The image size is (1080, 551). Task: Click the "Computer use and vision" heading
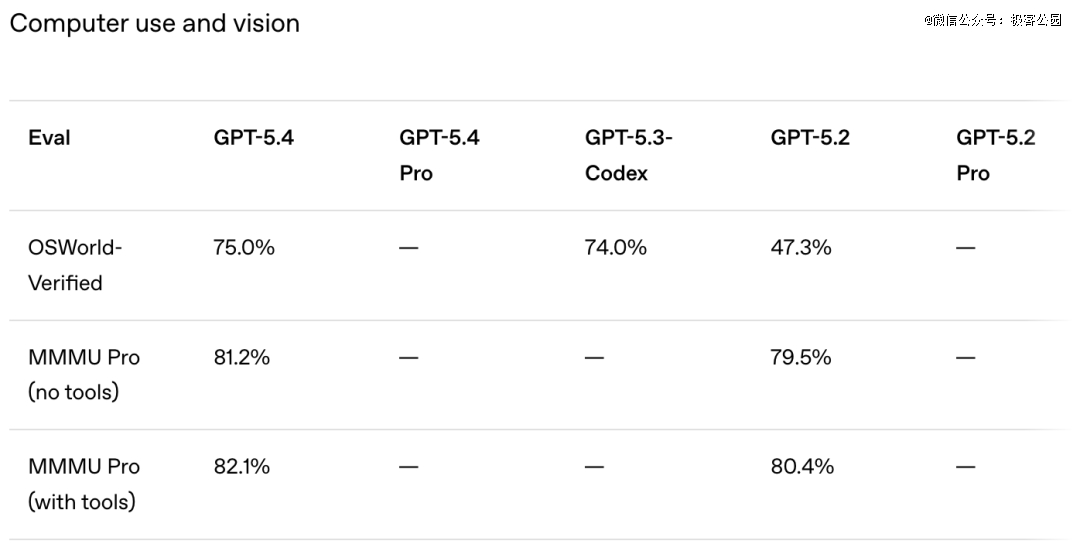click(155, 24)
